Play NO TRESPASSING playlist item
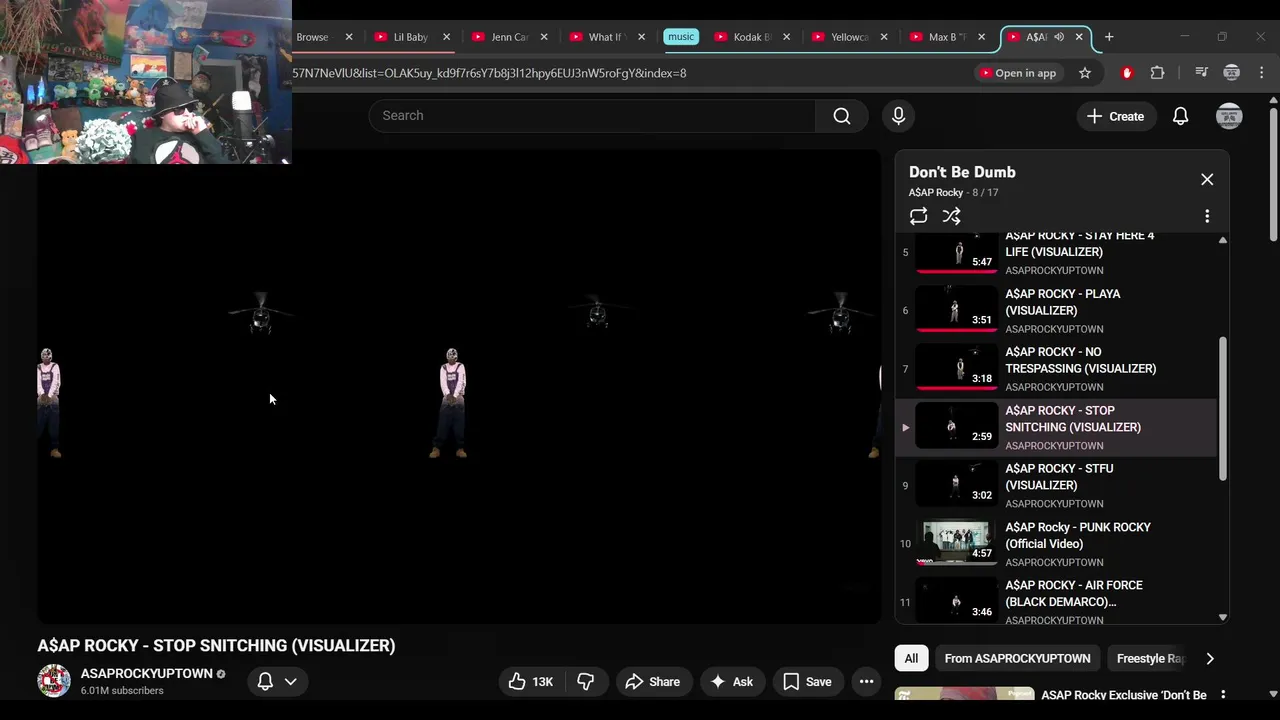This screenshot has height=720, width=1280. tap(1056, 369)
